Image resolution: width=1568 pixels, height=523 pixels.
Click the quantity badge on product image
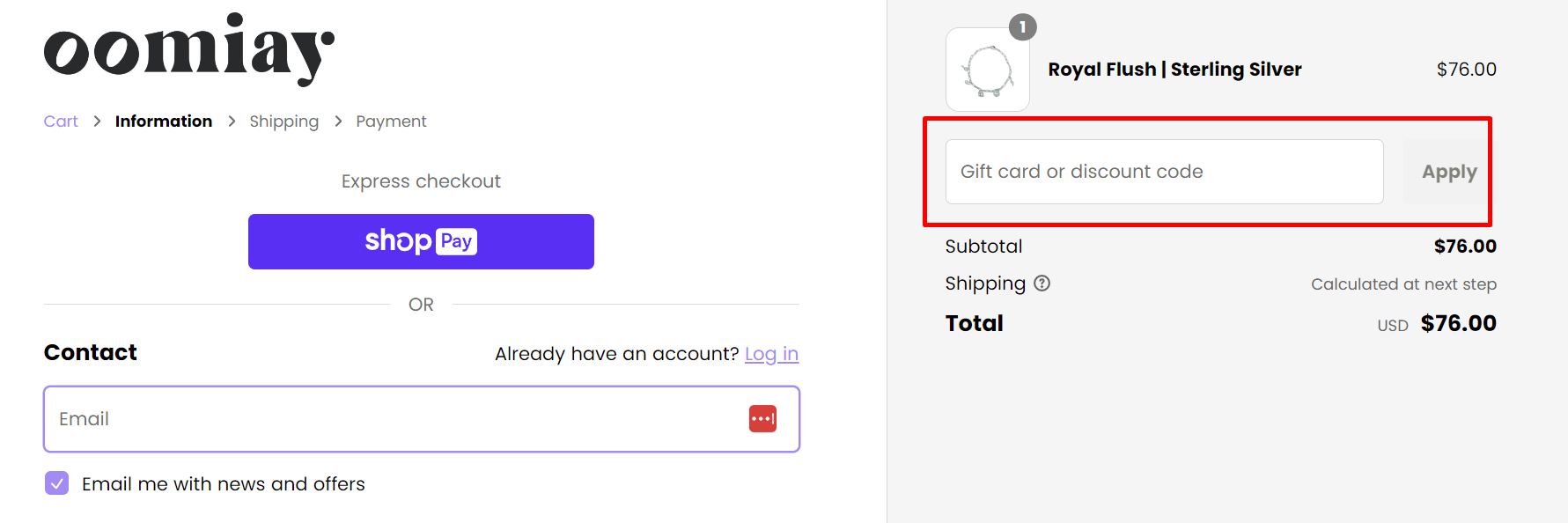point(1022,27)
